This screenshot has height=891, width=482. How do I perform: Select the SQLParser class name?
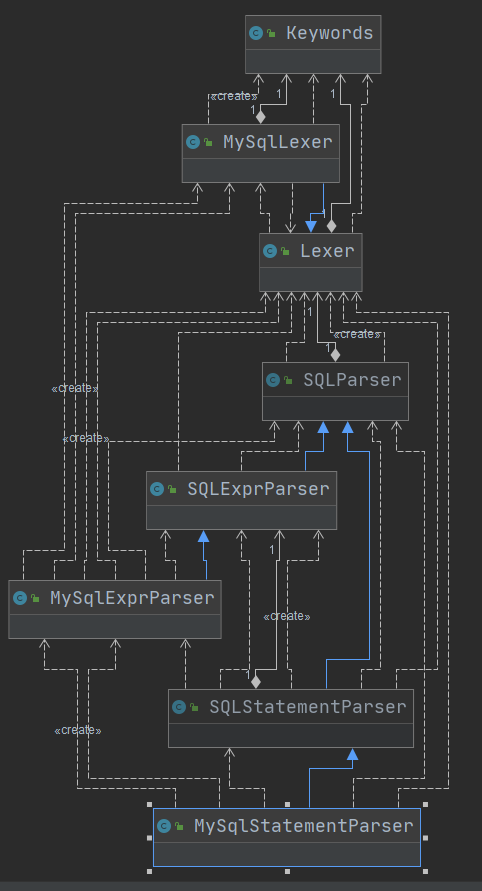[x=352, y=380]
